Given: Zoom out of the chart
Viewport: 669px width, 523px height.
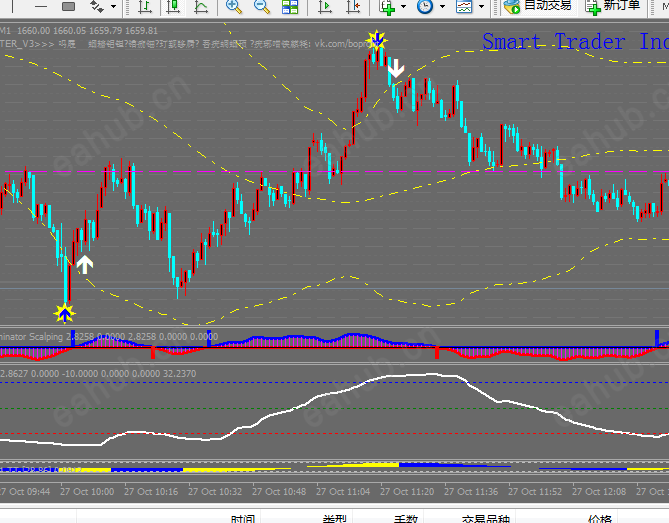Looking at the screenshot, I should 262,6.
